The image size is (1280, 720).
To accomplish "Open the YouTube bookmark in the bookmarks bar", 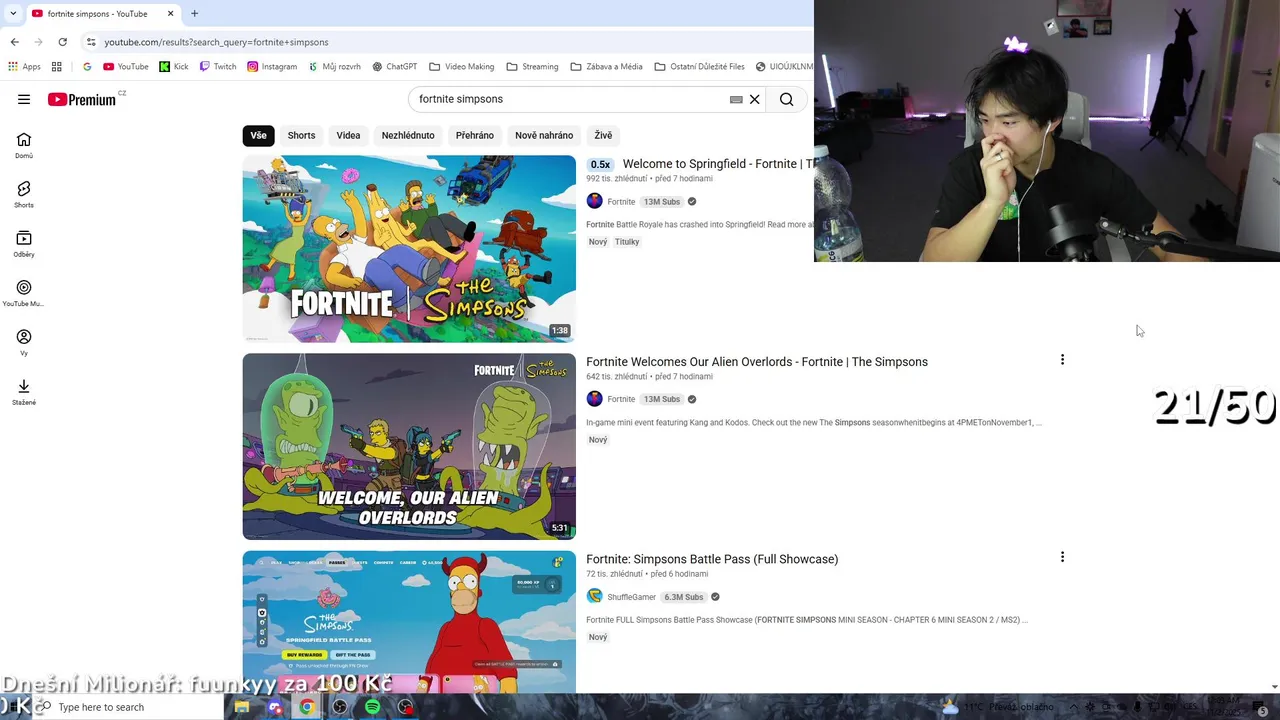I will (126, 67).
